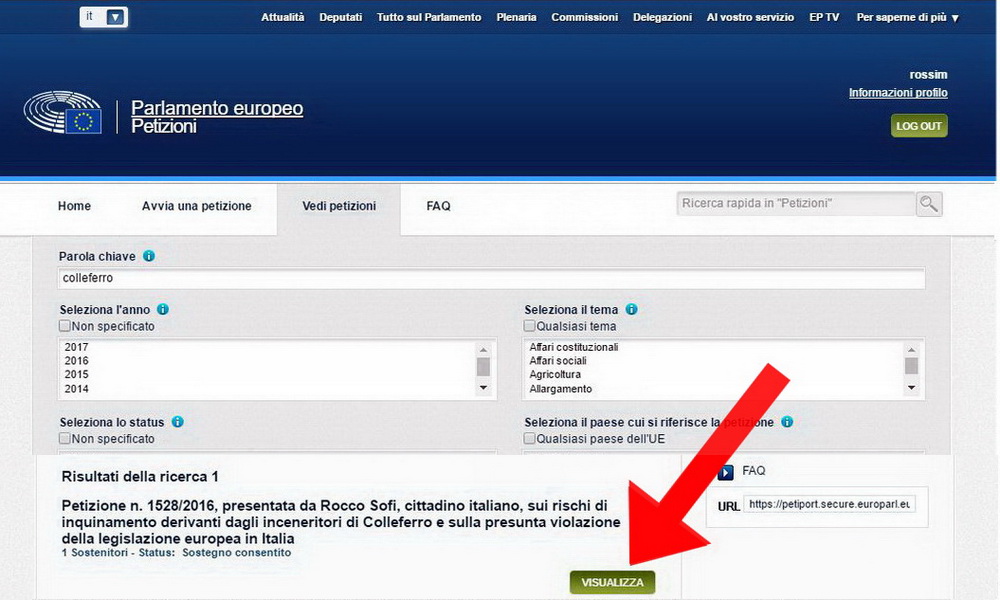Open the Plenaria menu item

516,17
